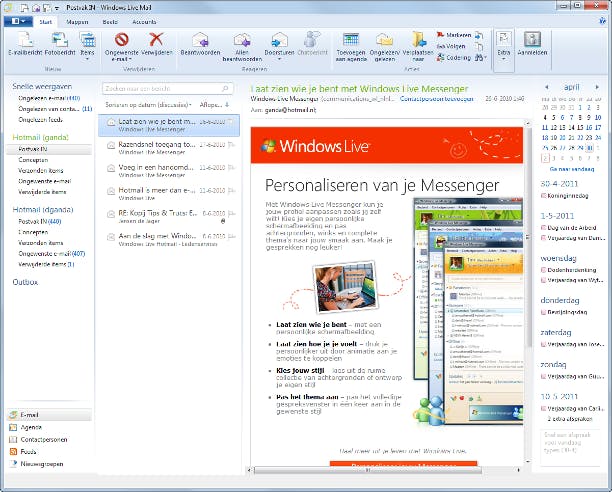This screenshot has height=492, width=612.
Task: Open the Codering option
Action: tap(454, 57)
